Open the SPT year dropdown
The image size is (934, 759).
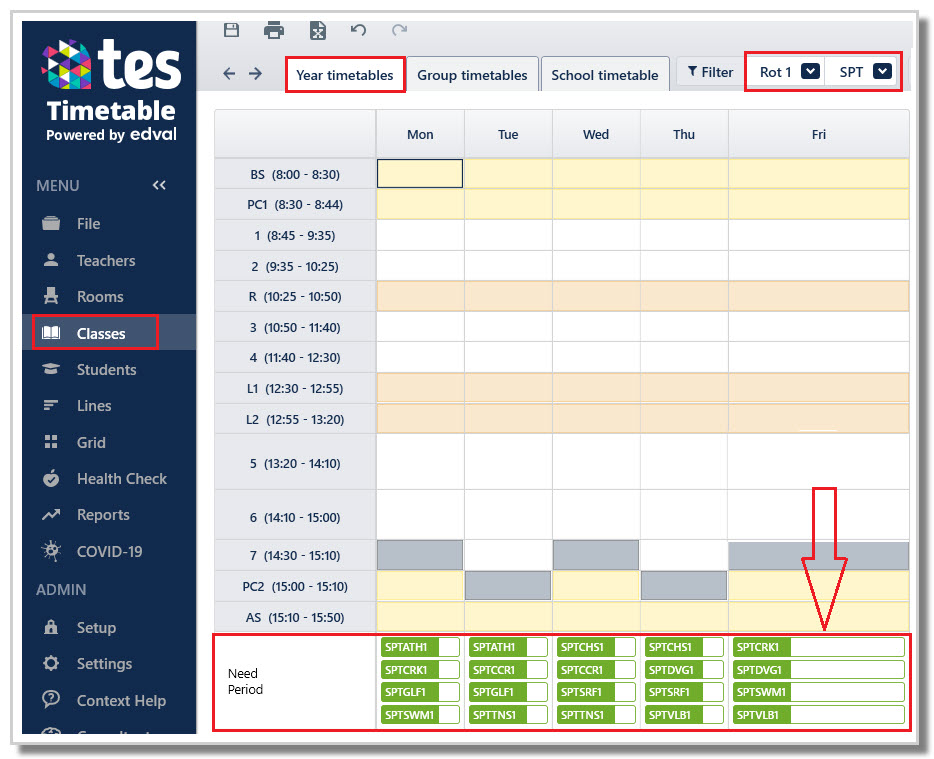(882, 71)
